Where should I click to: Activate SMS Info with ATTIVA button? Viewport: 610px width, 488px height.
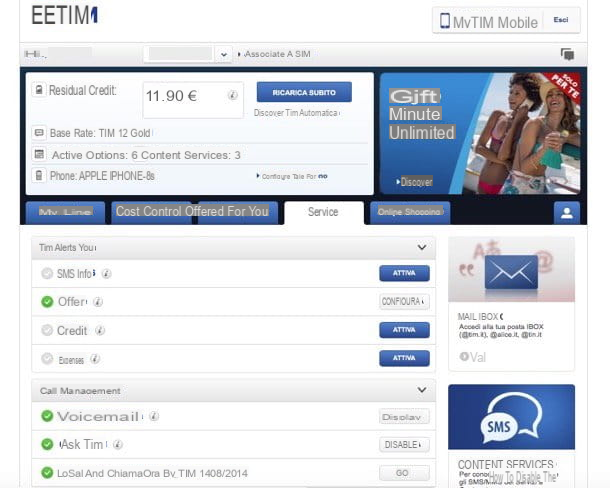404,273
